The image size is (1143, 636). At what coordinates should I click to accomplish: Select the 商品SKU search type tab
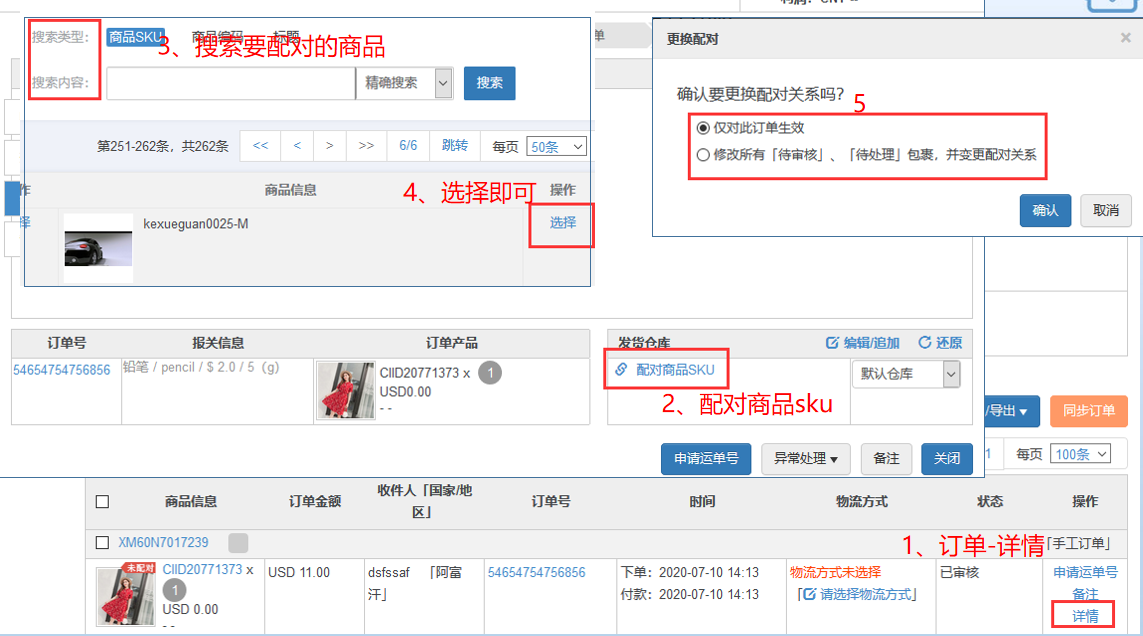click(x=136, y=37)
